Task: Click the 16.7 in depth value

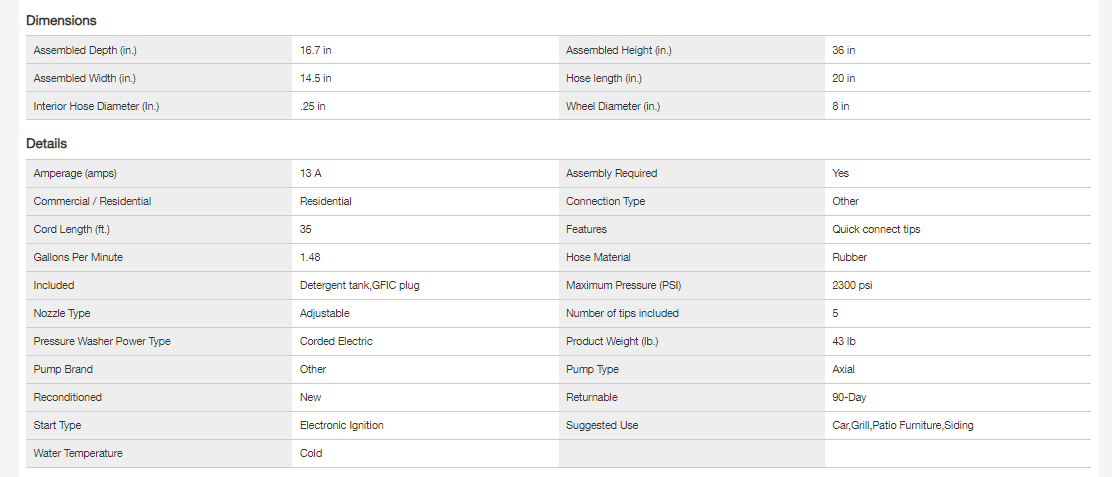Action: (316, 50)
